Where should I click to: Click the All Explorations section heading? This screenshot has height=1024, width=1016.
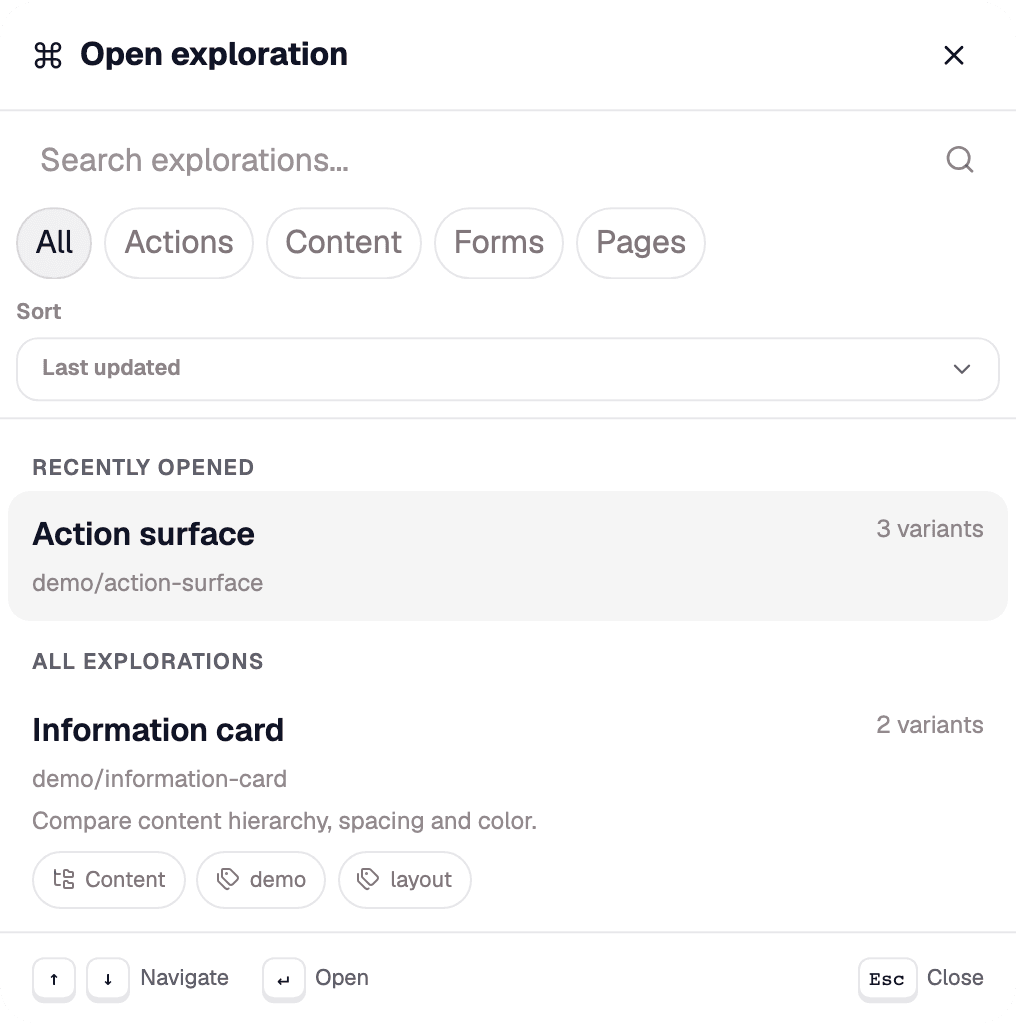coord(148,662)
